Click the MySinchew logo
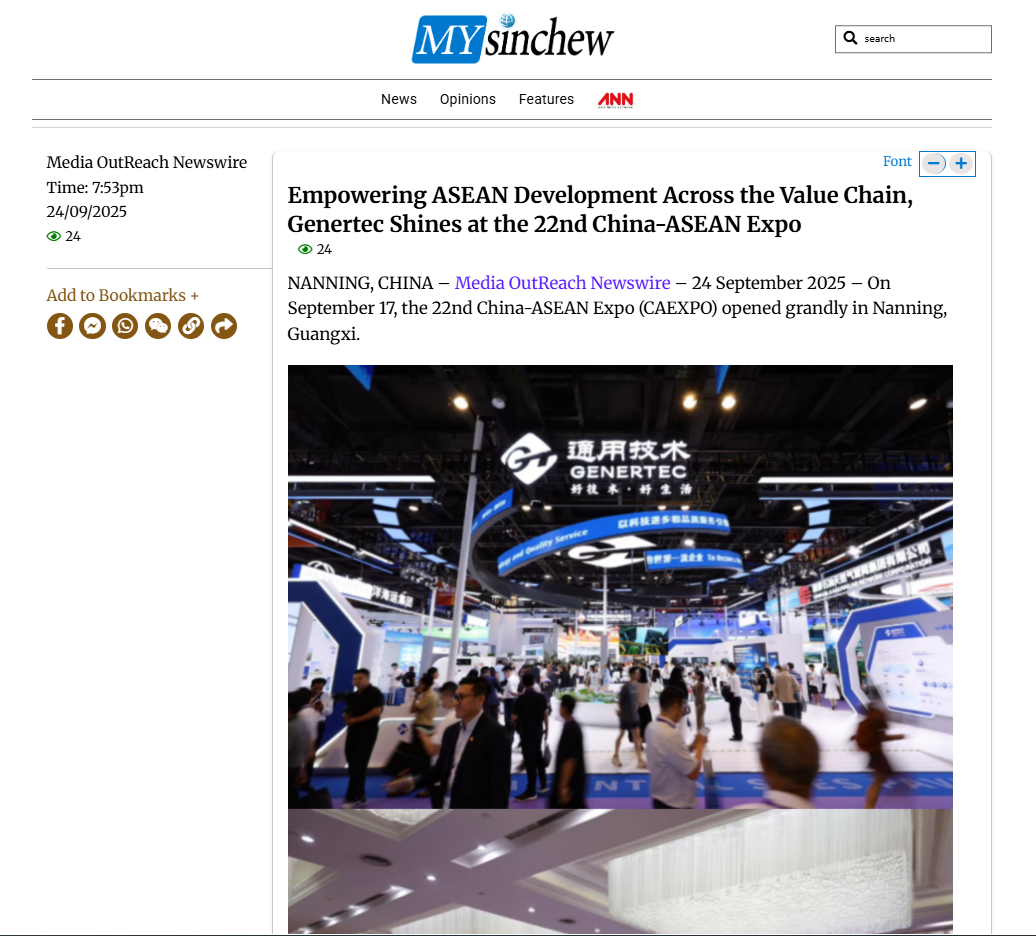This screenshot has height=936, width=1036. click(512, 39)
